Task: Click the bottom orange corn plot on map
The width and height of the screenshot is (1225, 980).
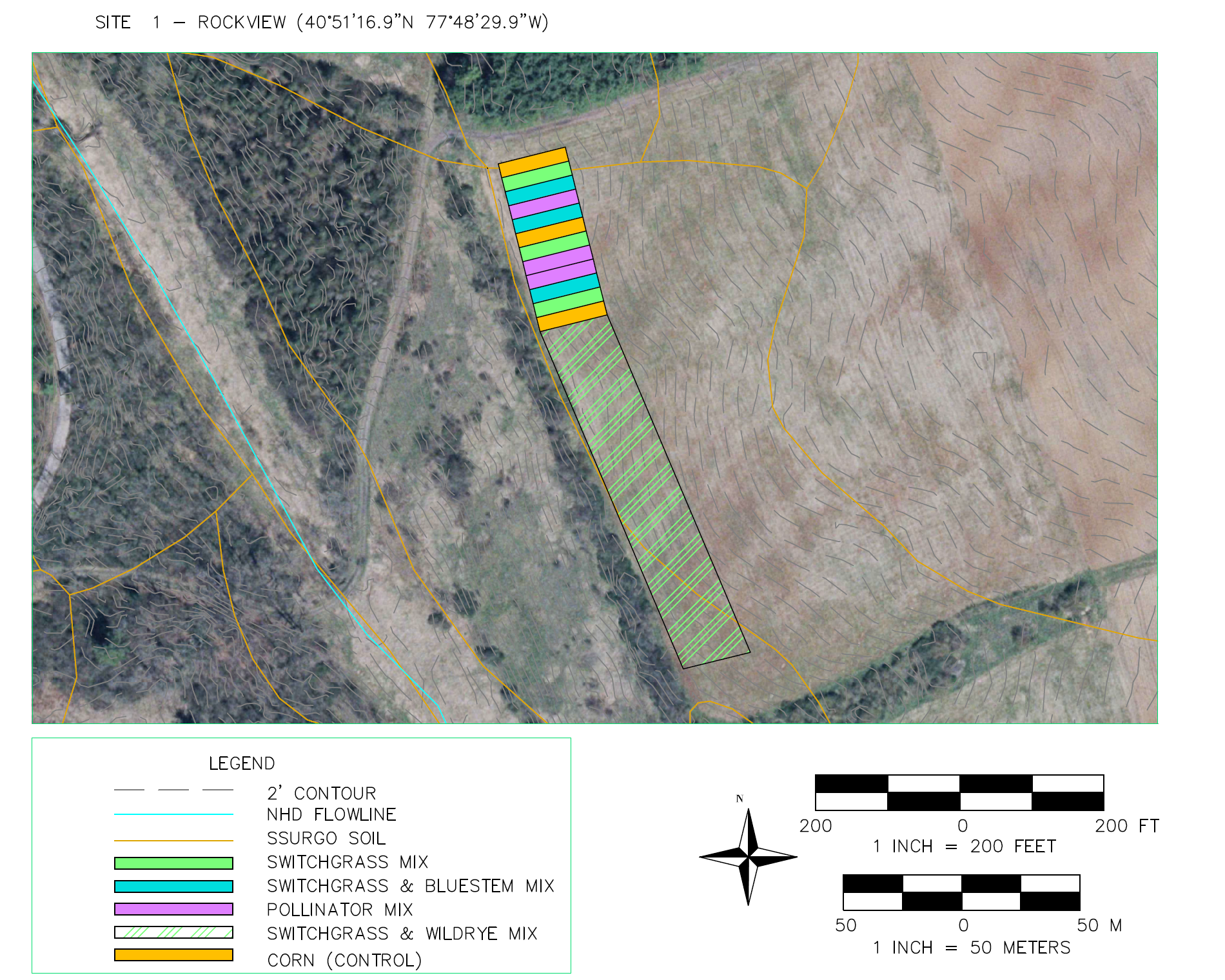Action: pos(572,317)
